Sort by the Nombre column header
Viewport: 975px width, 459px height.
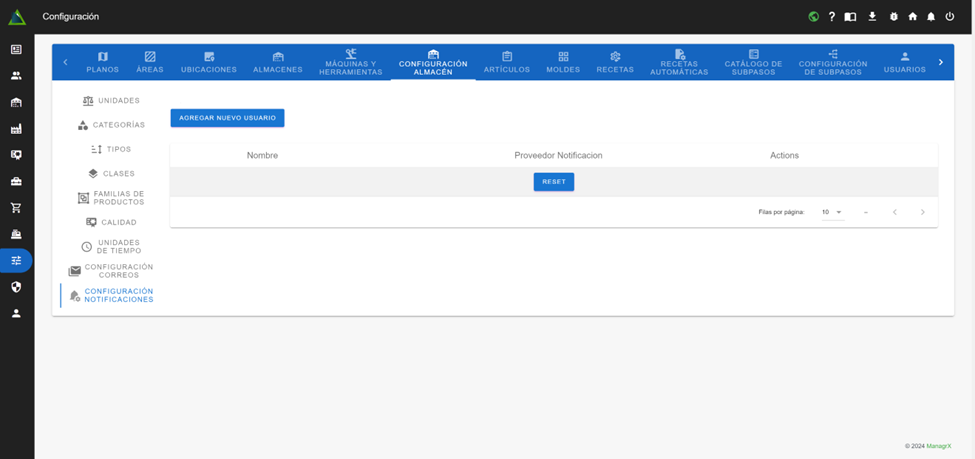[262, 155]
